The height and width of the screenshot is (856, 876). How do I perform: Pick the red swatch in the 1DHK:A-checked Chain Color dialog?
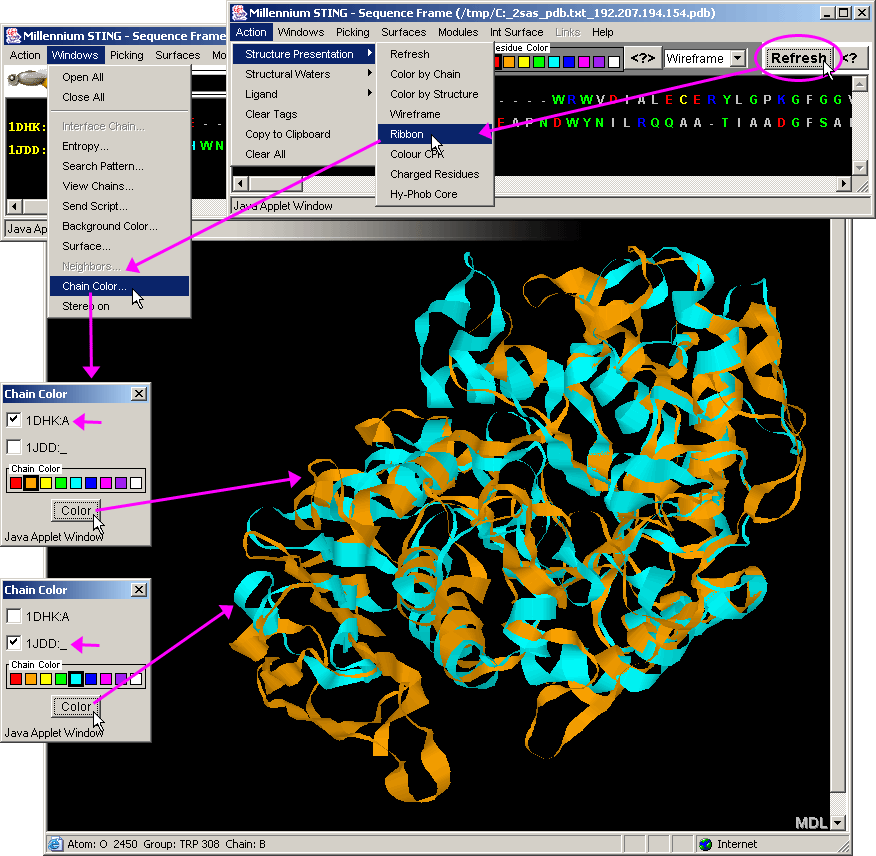point(16,483)
